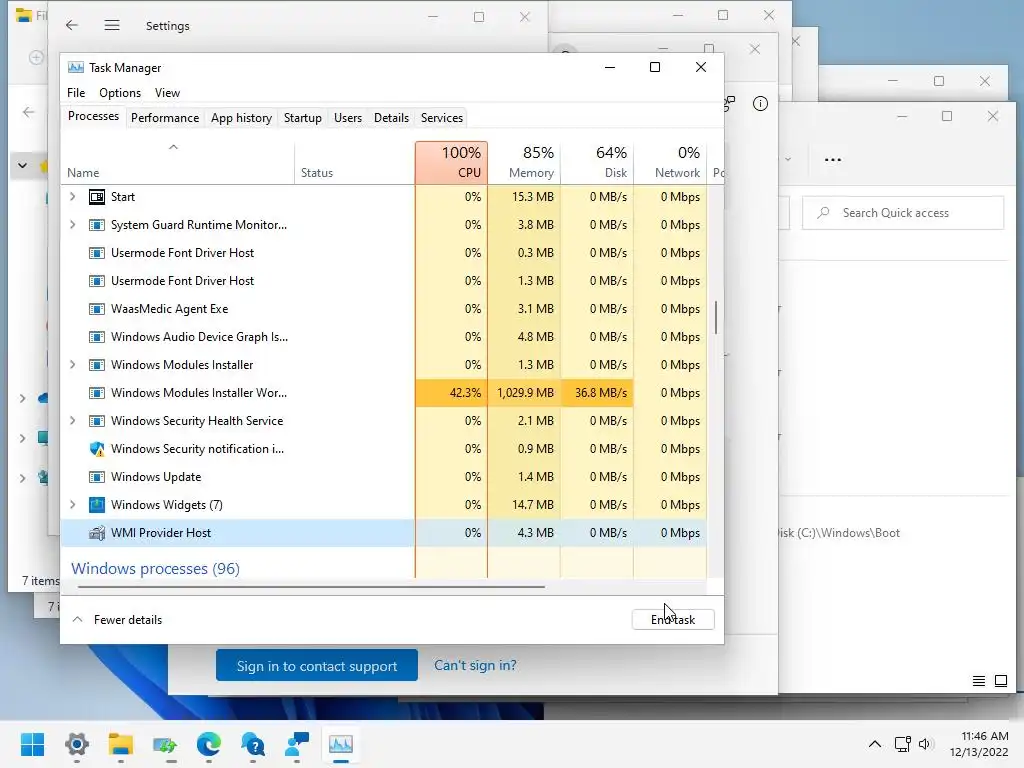Sort by the Network column header
Screen dimensions: 1024x768
coord(670,163)
